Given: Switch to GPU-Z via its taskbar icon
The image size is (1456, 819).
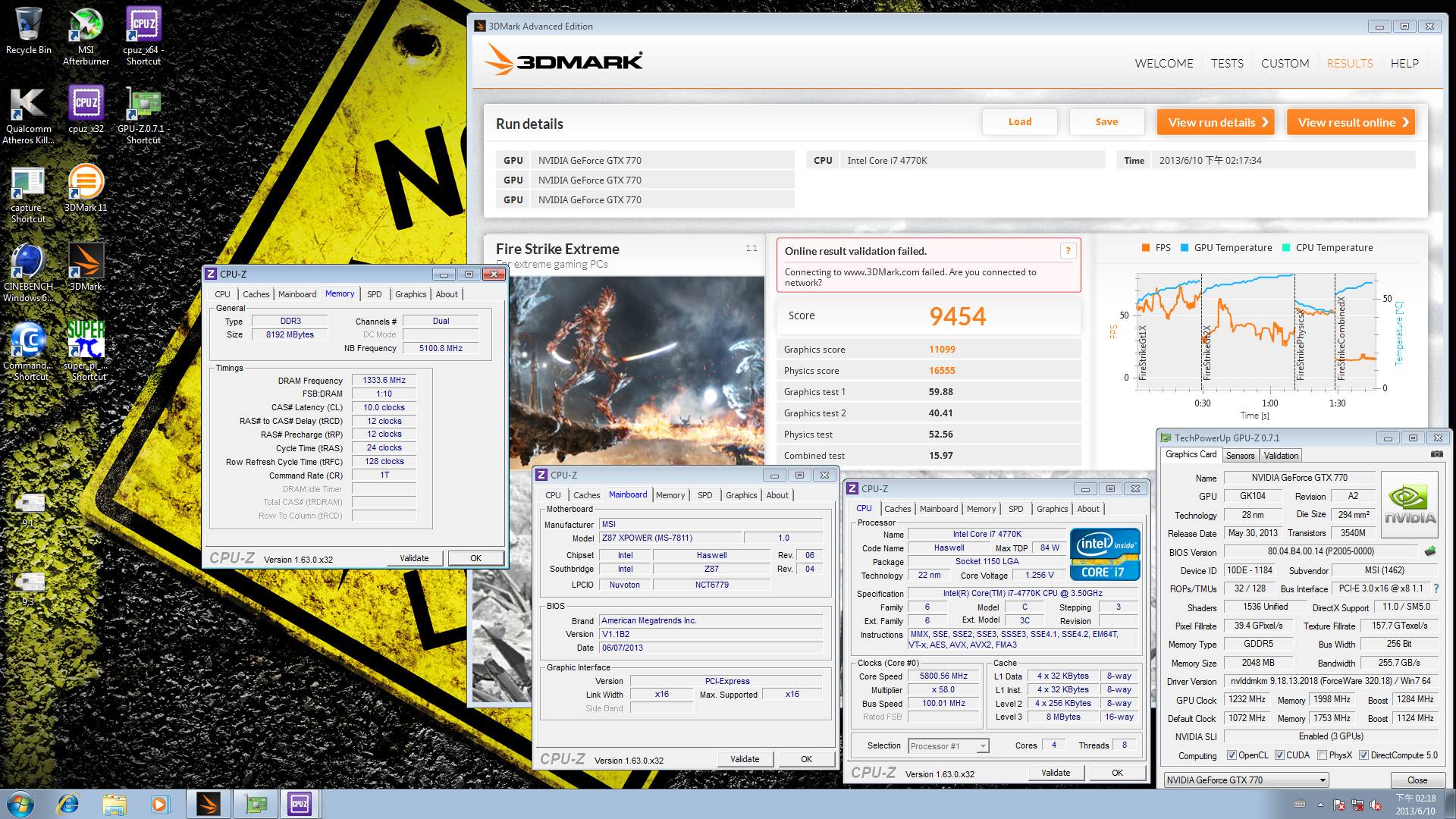Looking at the screenshot, I should [256, 804].
